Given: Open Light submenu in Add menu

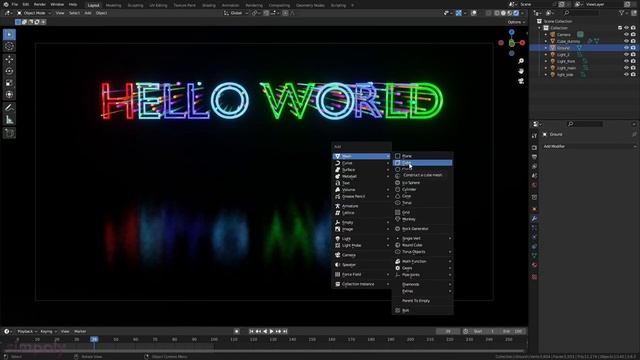Looking at the screenshot, I should [x=362, y=238].
